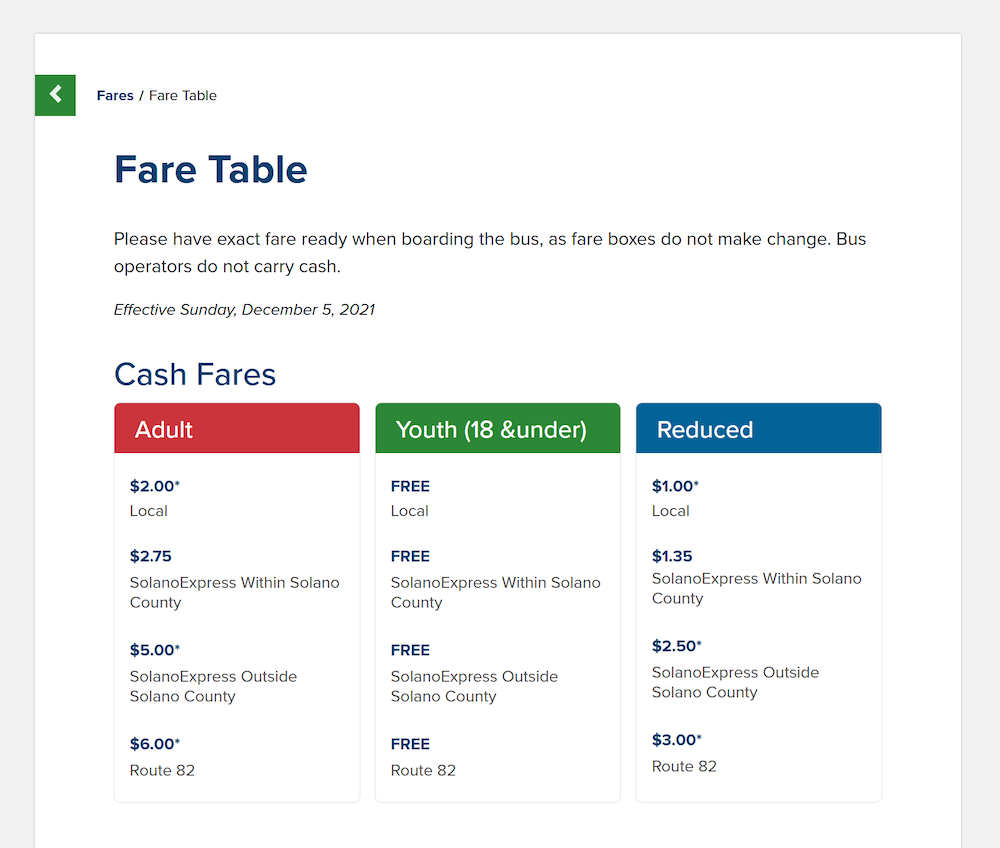This screenshot has height=848, width=1000.
Task: Click the Fare Table page heading
Action: coord(210,170)
